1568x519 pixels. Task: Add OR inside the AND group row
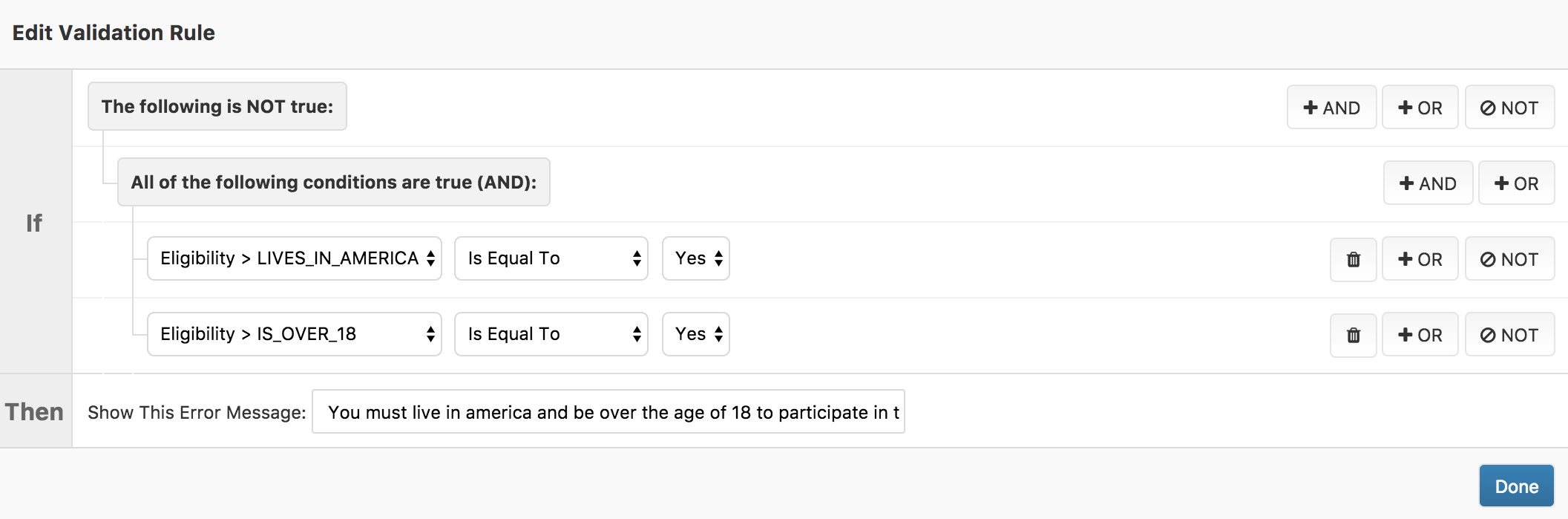[1515, 183]
